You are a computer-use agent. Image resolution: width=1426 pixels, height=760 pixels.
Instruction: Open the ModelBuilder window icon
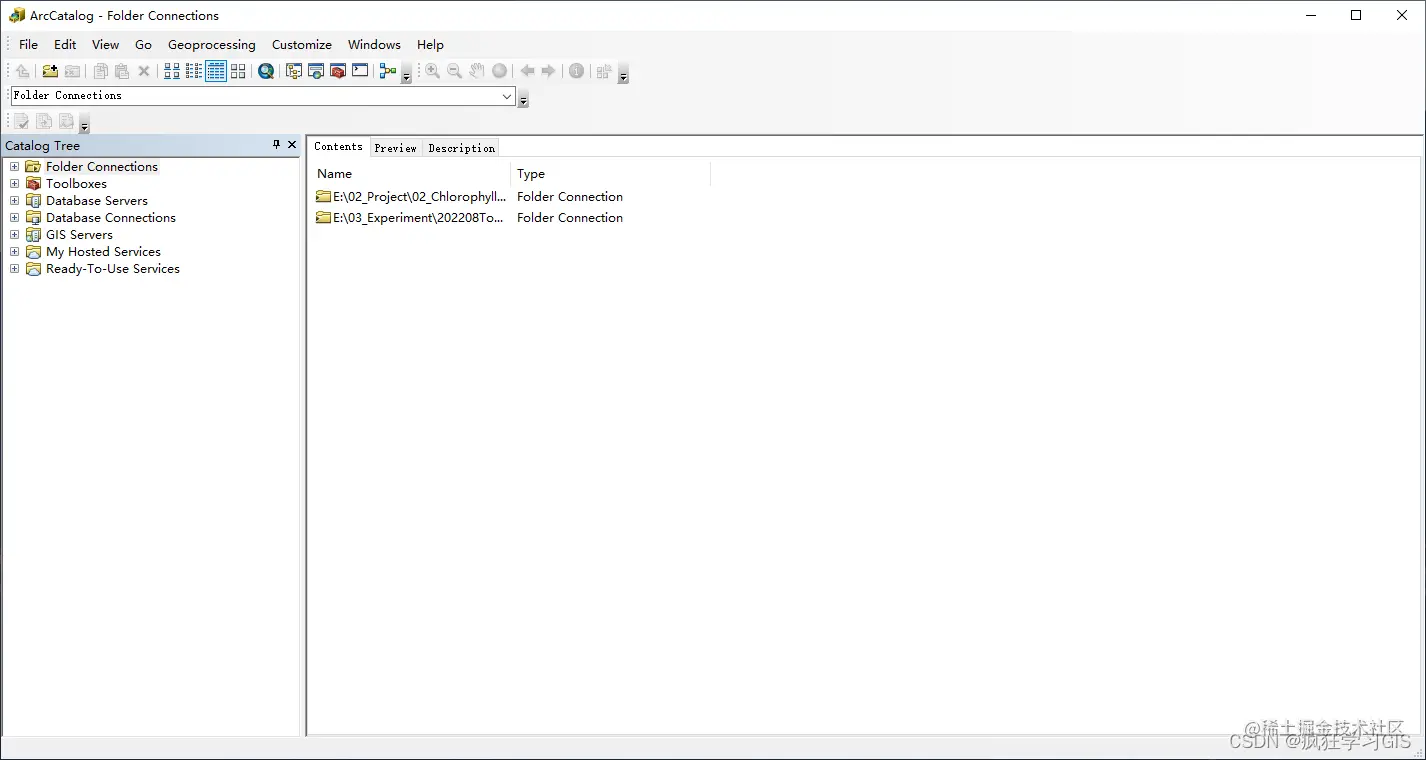point(388,71)
